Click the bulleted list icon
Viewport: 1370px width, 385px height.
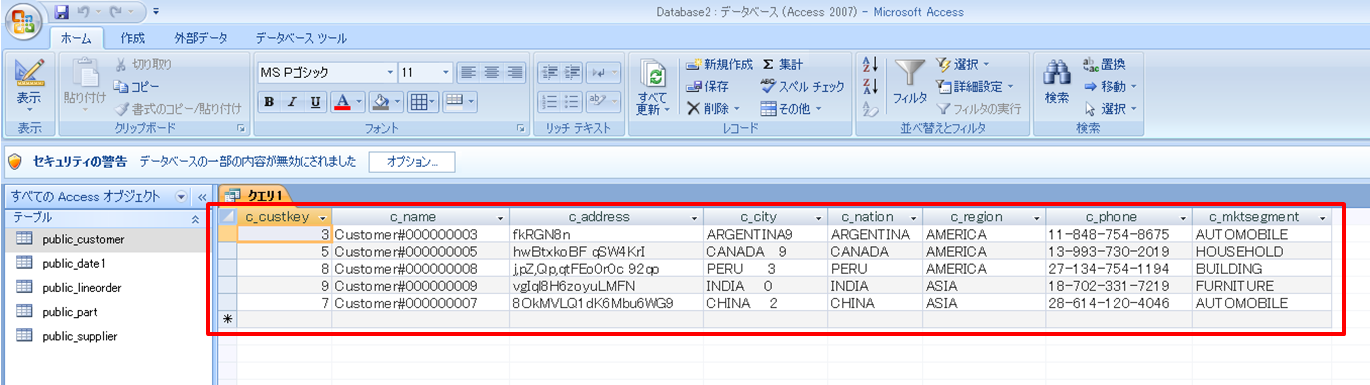[573, 101]
